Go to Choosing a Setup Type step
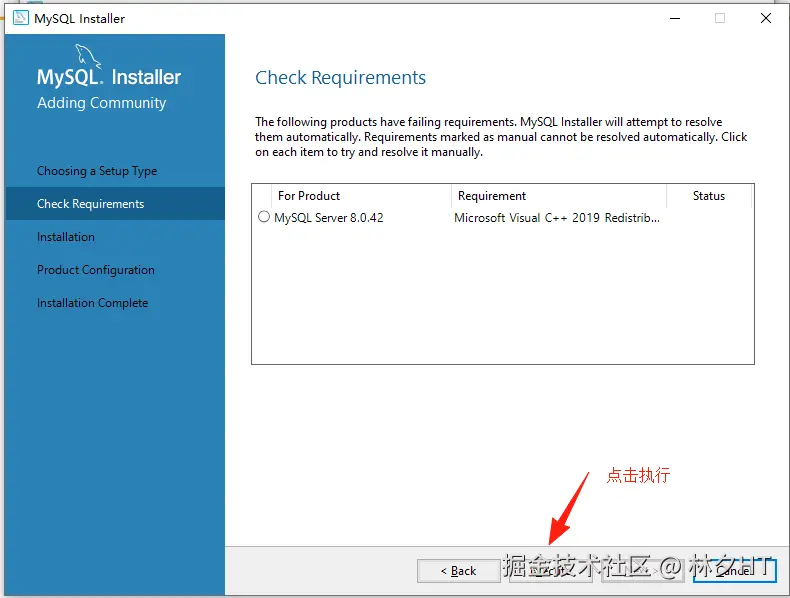 pyautogui.click(x=97, y=171)
